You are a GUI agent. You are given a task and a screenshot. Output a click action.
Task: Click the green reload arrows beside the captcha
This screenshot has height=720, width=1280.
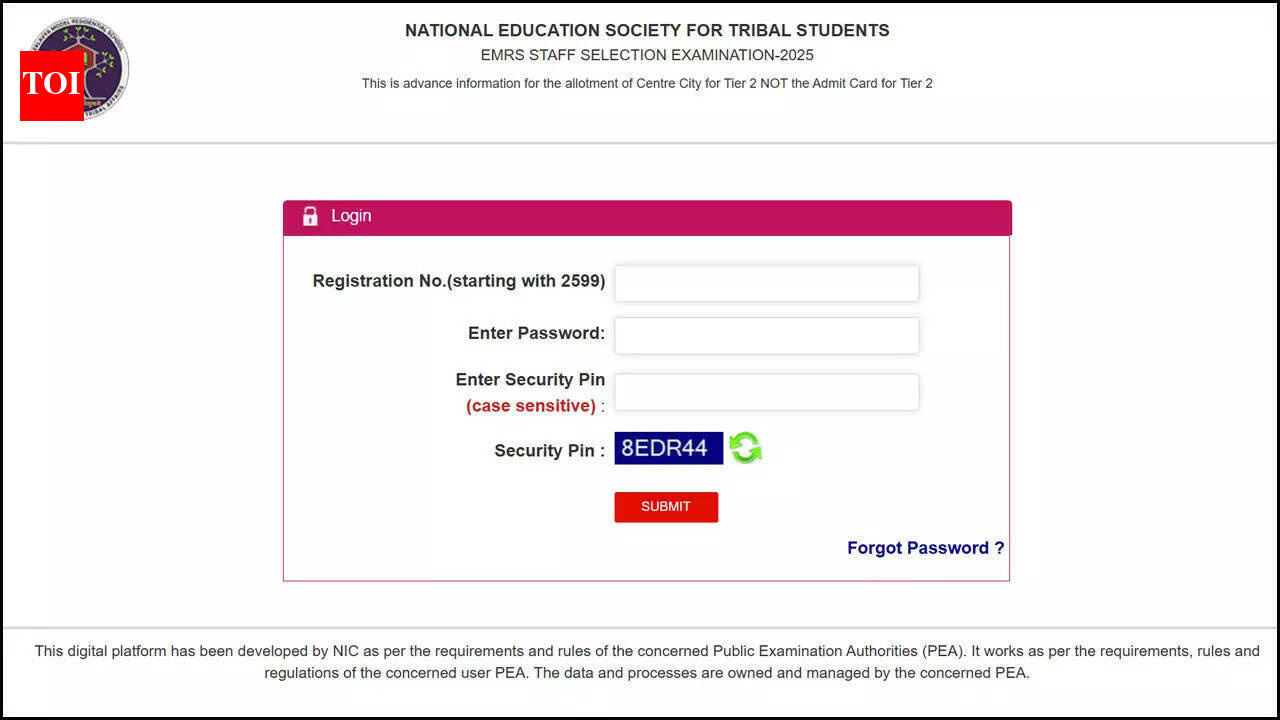click(x=745, y=448)
